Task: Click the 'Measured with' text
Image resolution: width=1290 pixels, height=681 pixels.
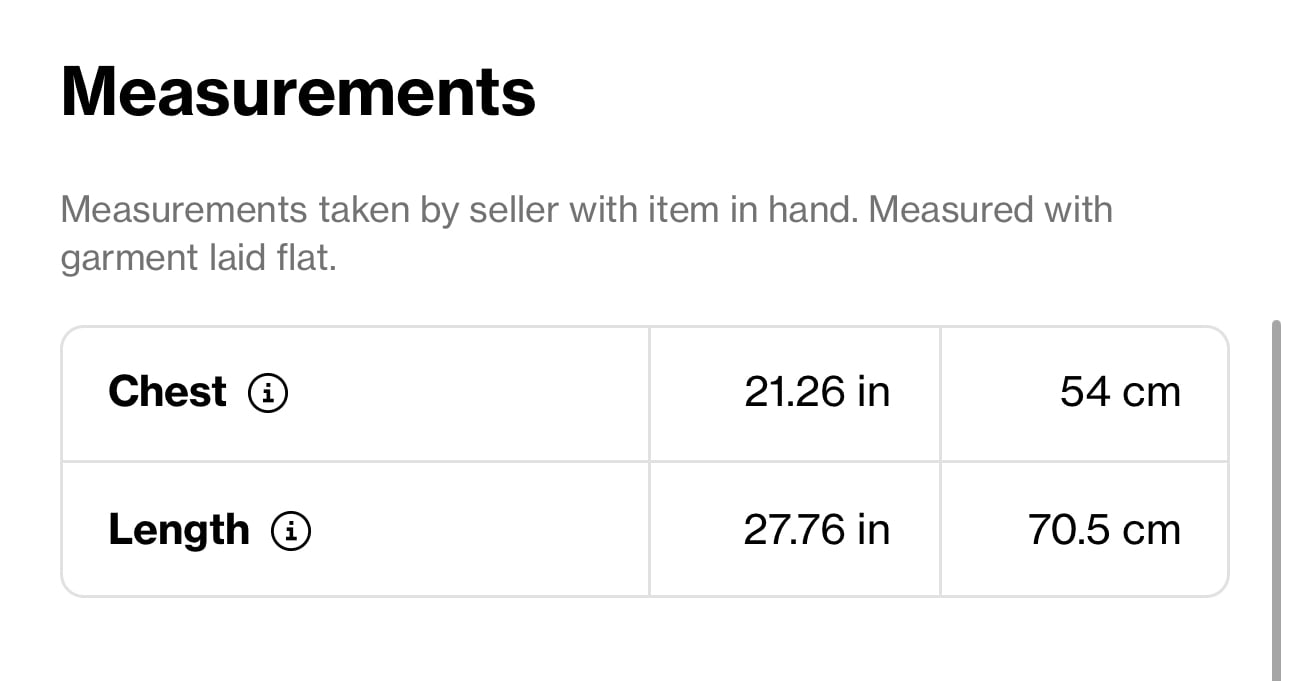Action: 992,211
